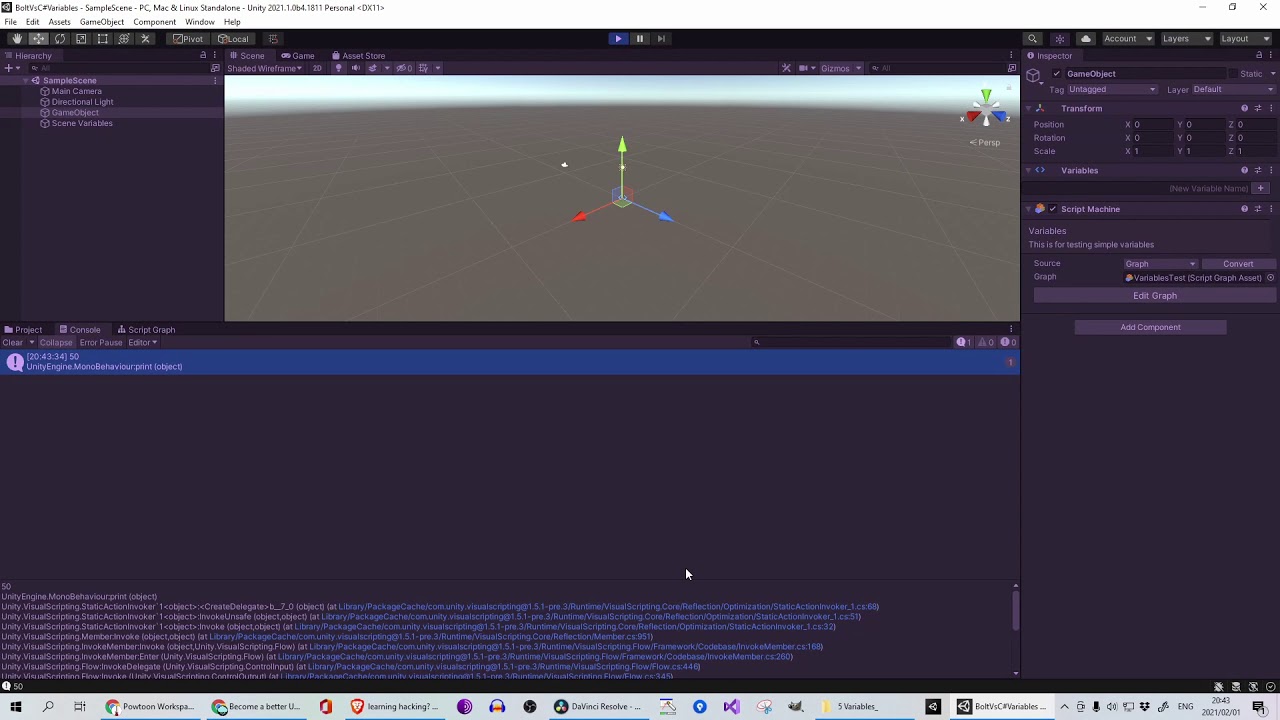The image size is (1280, 720).
Task: Open the Component menu
Action: (x=154, y=22)
